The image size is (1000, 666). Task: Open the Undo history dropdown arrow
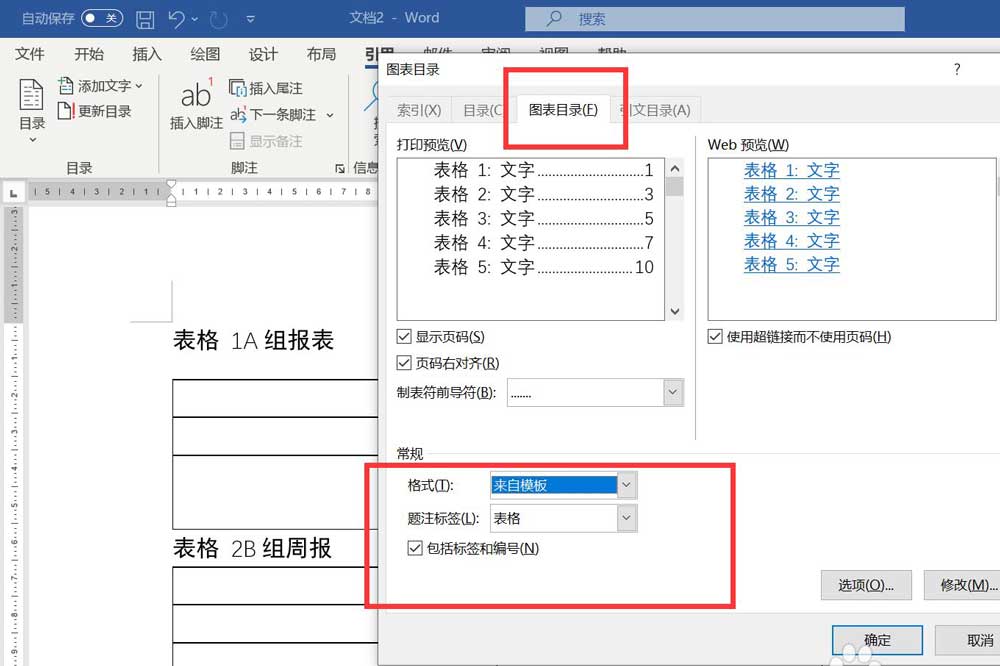click(x=195, y=19)
